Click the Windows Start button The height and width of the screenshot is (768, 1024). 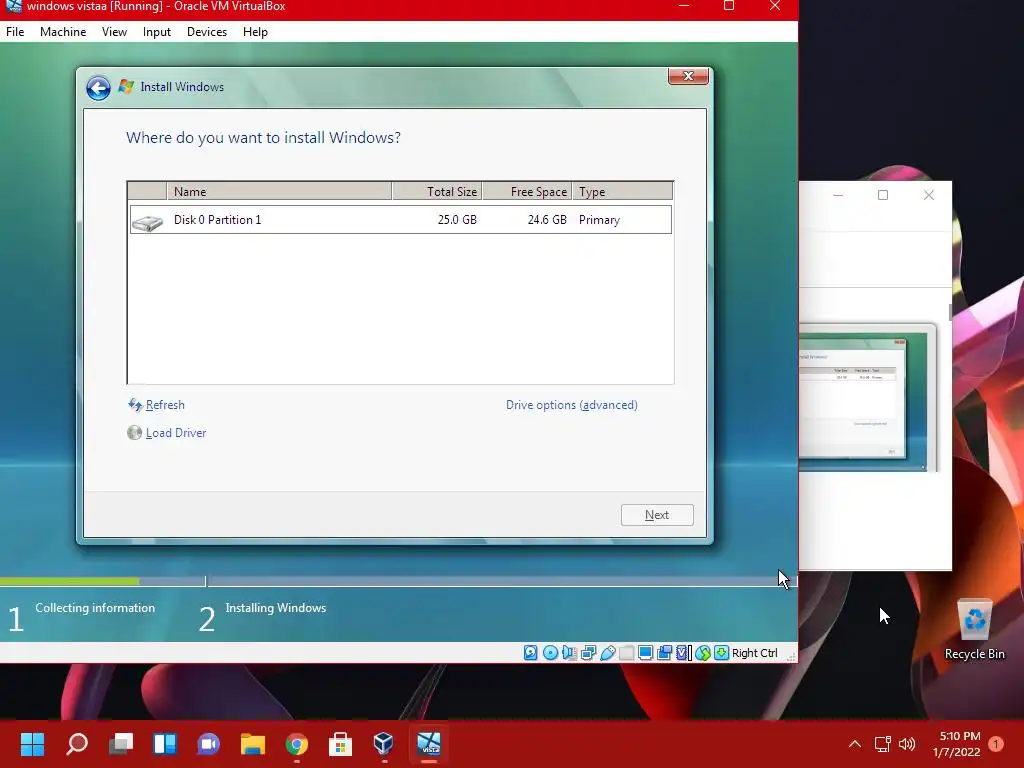click(x=32, y=744)
